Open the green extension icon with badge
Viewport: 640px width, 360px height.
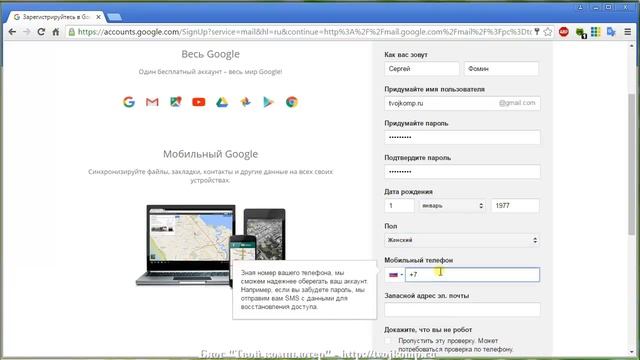580,32
